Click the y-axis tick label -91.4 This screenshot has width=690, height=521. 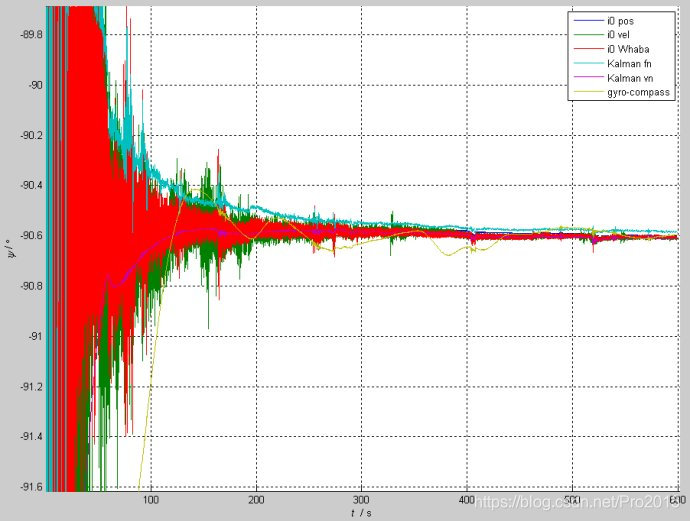coord(31,437)
